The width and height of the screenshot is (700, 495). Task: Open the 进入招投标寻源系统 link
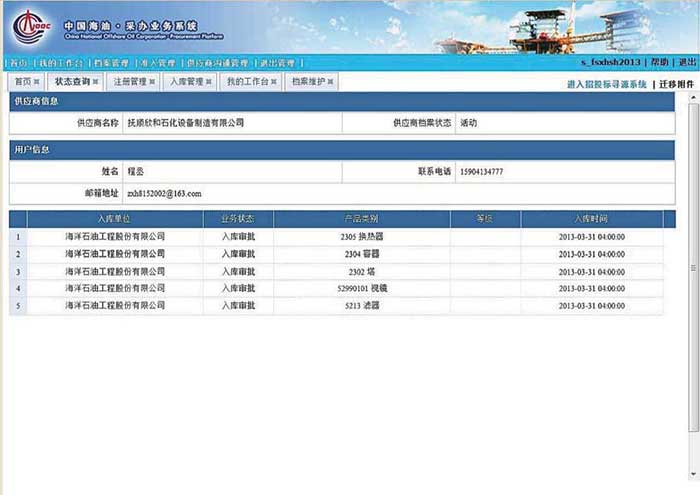pos(606,85)
